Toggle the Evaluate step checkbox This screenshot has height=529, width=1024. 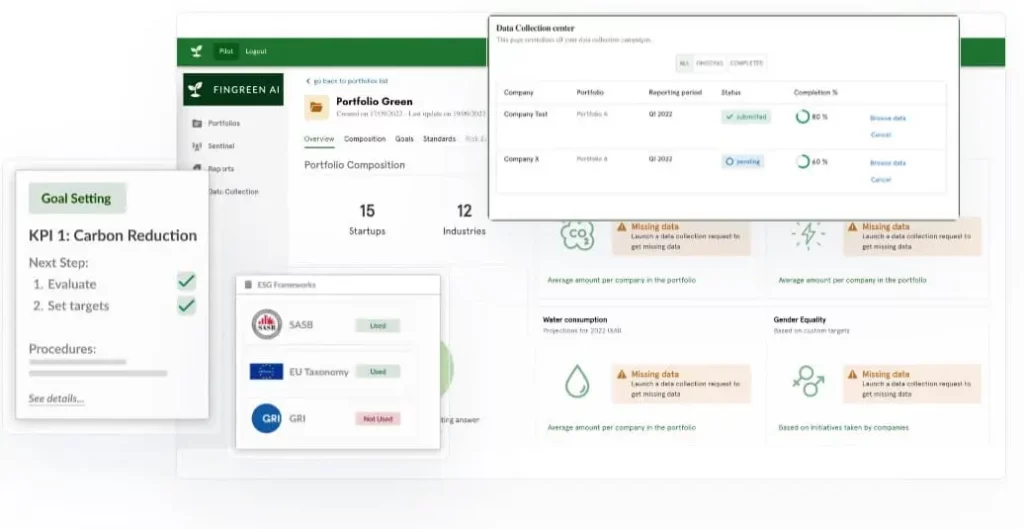coord(186,281)
